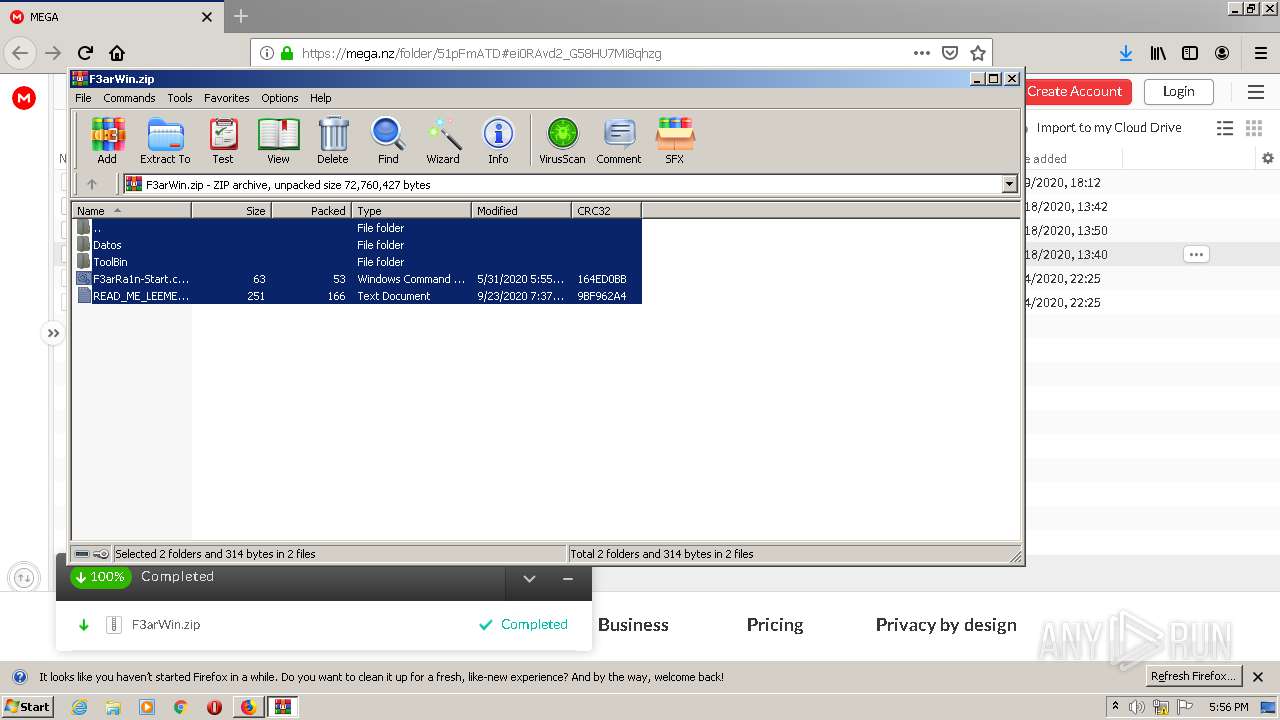The width and height of the screenshot is (1280, 720).
Task: Open the three-dots file options
Action: tap(1196, 254)
